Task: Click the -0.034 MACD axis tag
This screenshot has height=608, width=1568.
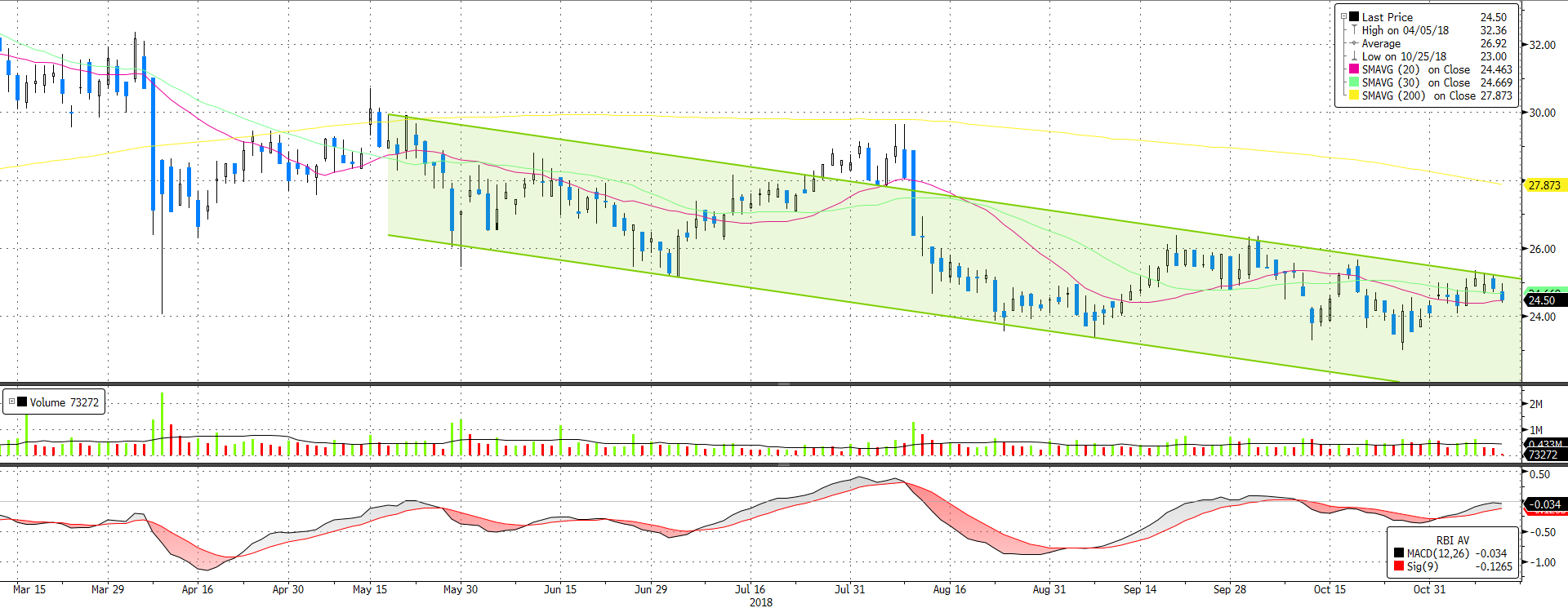Action: tap(1546, 504)
